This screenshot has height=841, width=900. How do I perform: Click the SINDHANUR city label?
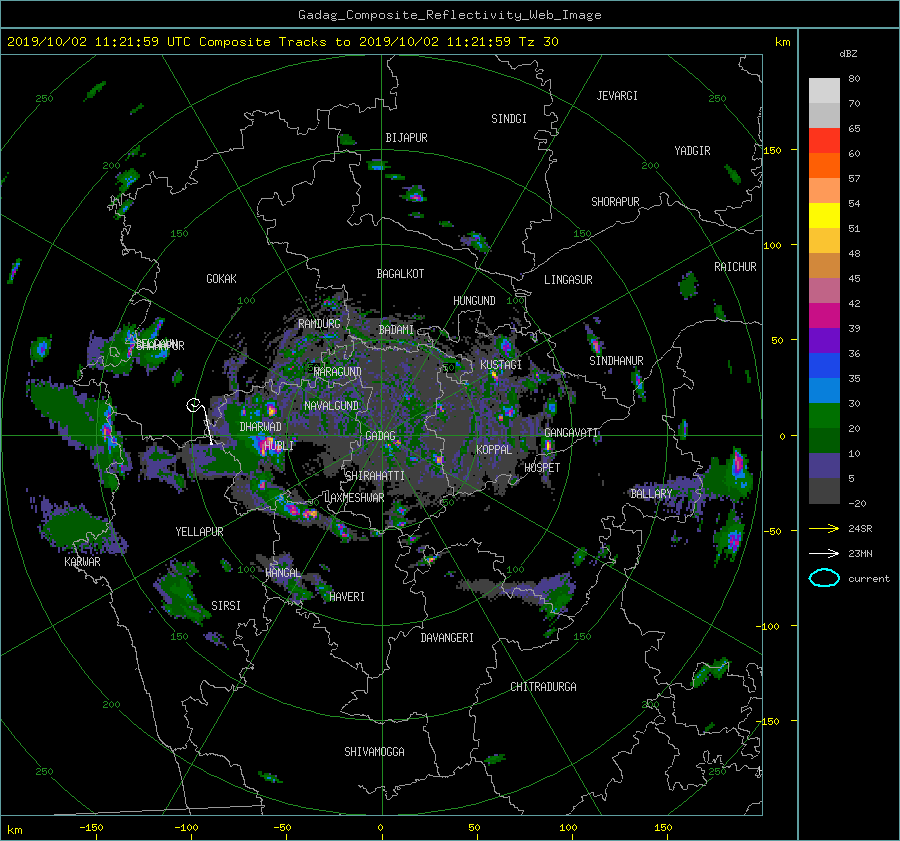point(616,361)
